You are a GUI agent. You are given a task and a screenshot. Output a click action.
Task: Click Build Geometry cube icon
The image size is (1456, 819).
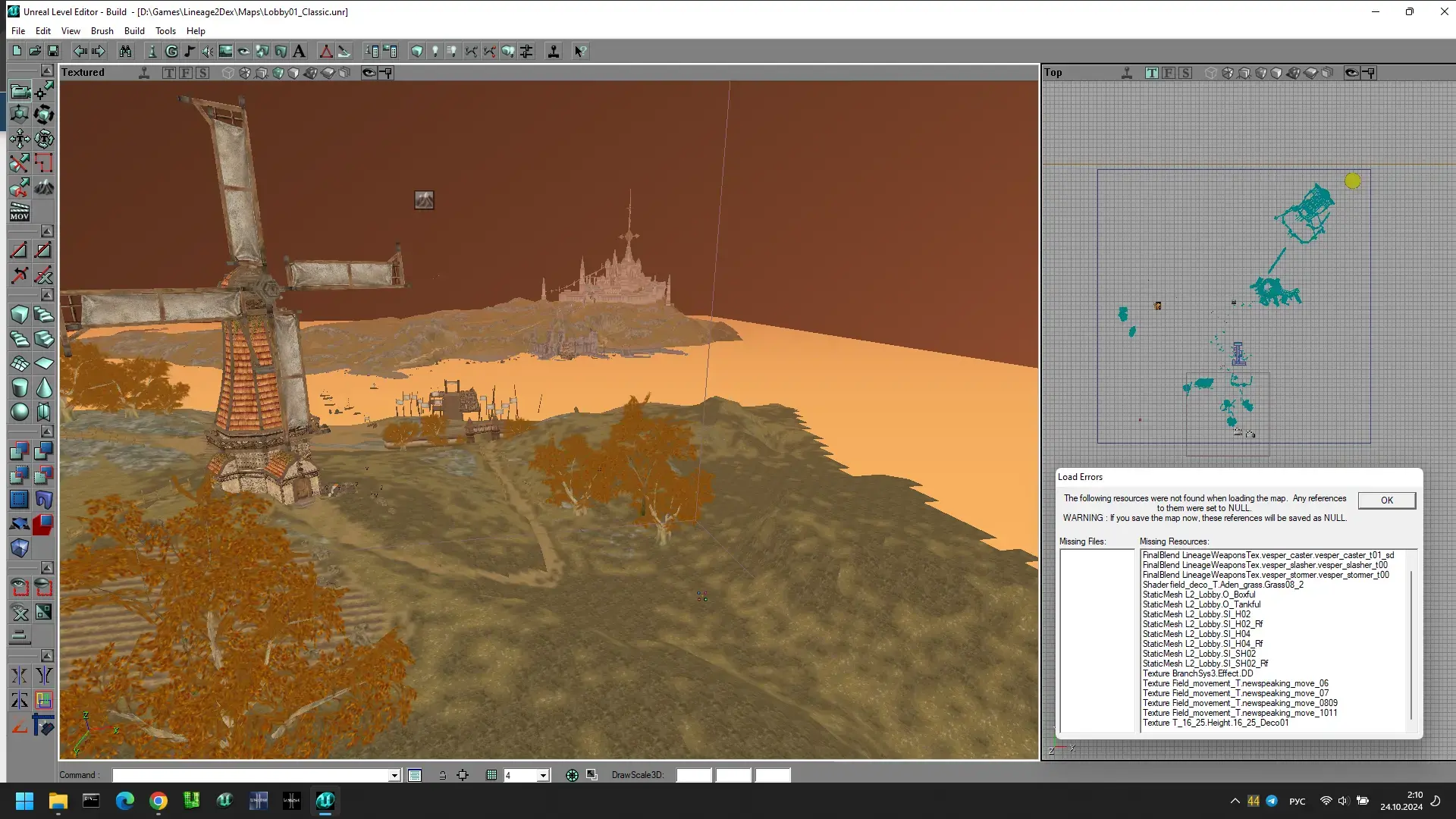pyautogui.click(x=417, y=51)
